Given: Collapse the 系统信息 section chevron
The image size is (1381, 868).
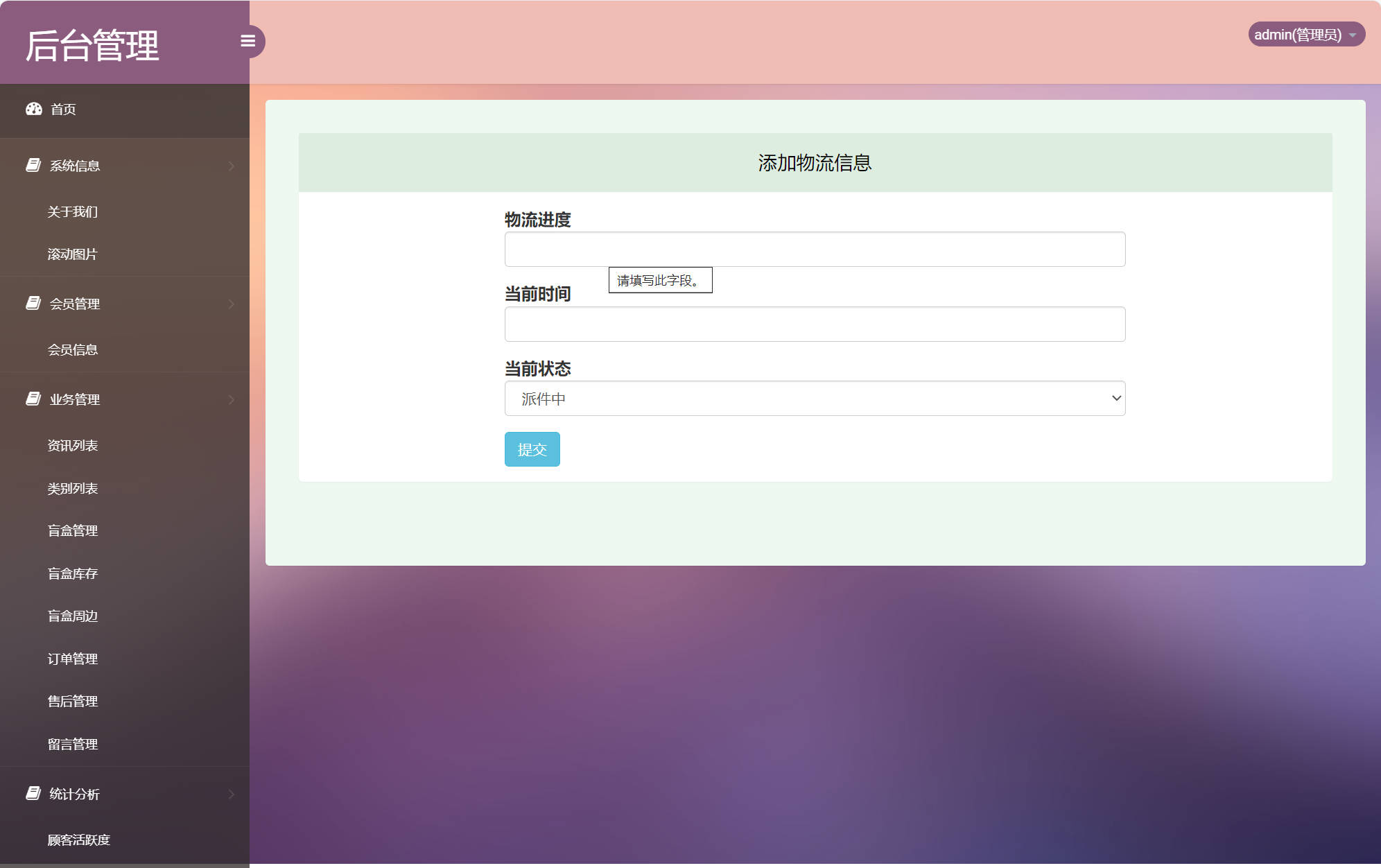Looking at the screenshot, I should (x=232, y=165).
